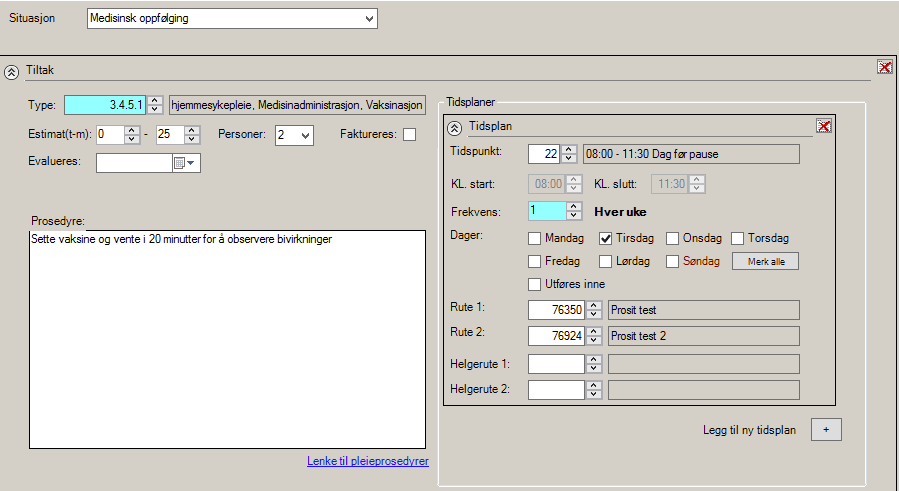Click the Tidspunkt stepper arrows
899x491 pixels.
click(569, 153)
